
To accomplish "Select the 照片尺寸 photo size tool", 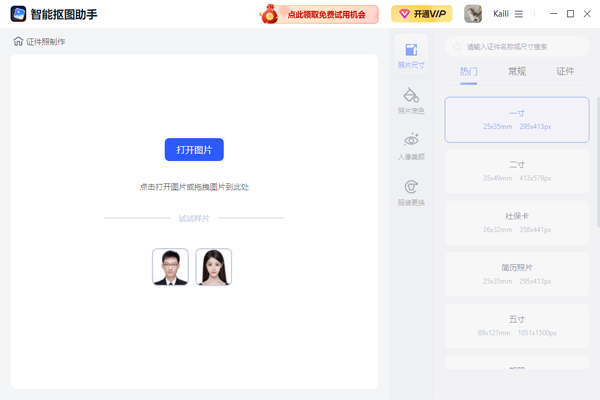I will tap(411, 54).
